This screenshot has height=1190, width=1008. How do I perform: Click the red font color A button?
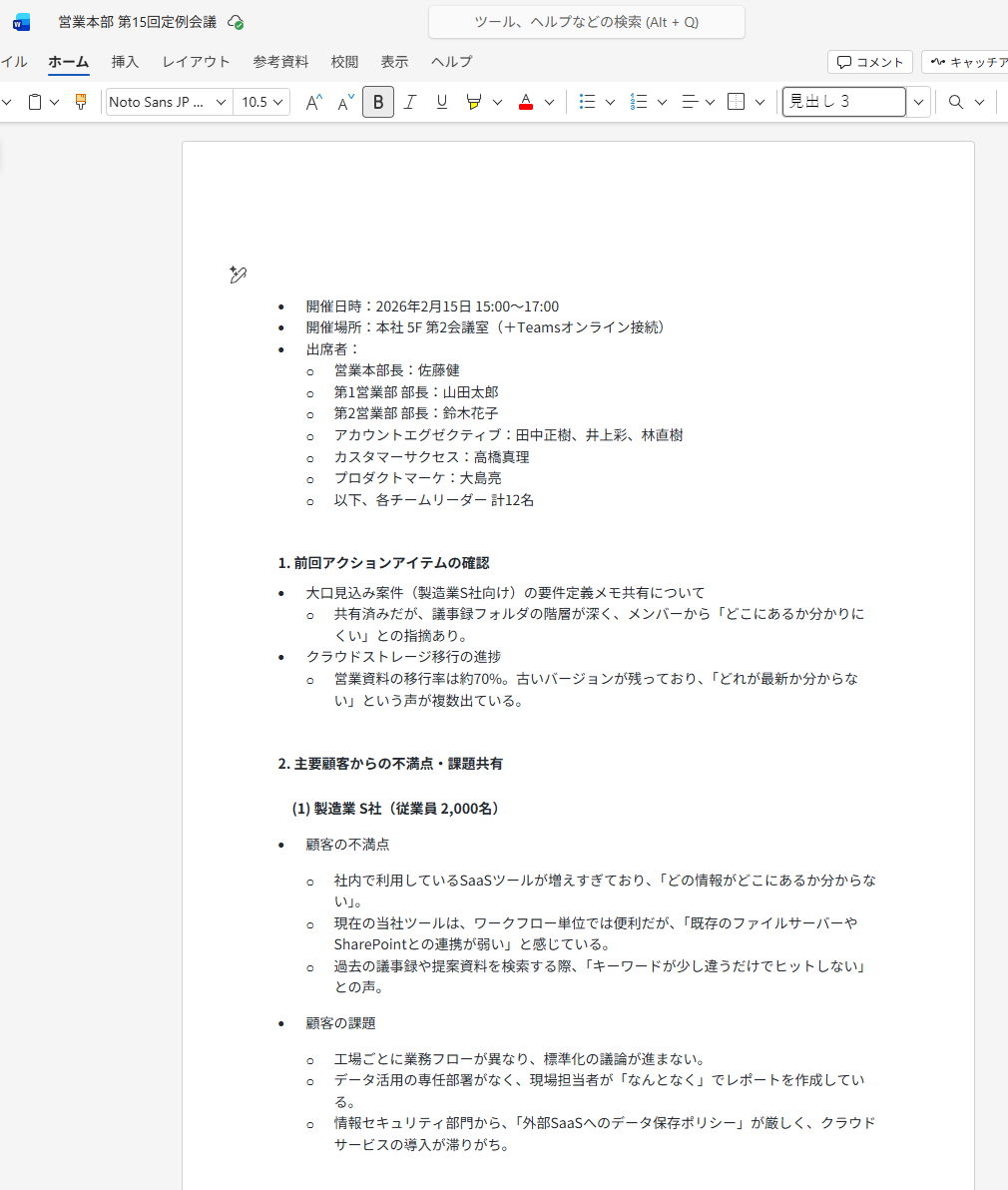[x=526, y=102]
